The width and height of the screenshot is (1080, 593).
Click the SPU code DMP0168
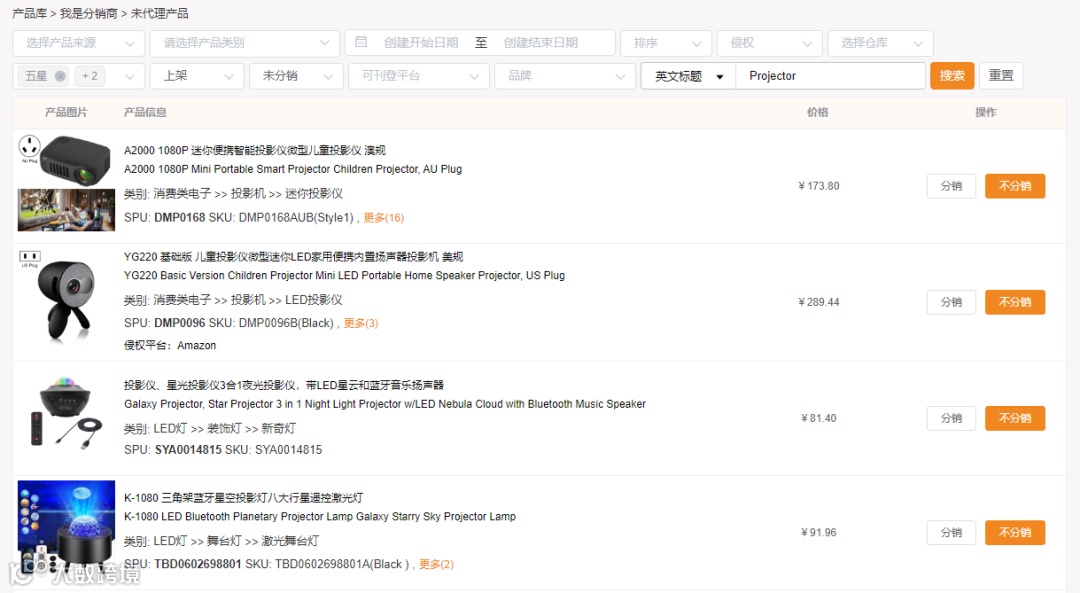click(x=180, y=218)
